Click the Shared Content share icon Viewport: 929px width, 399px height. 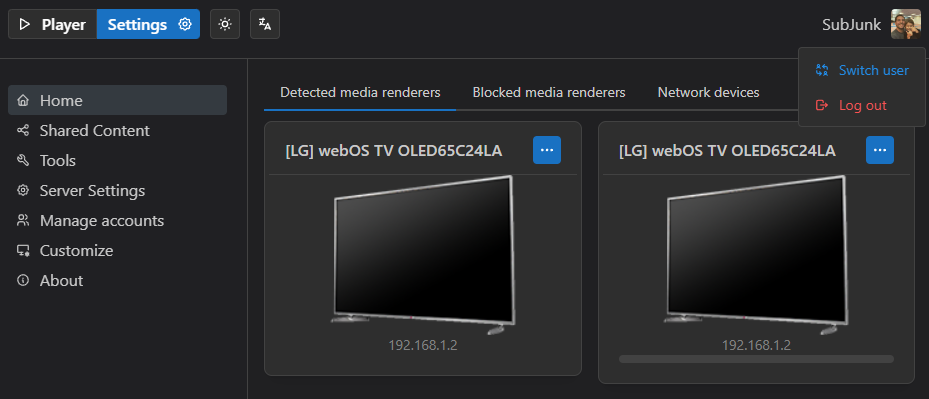(x=23, y=130)
